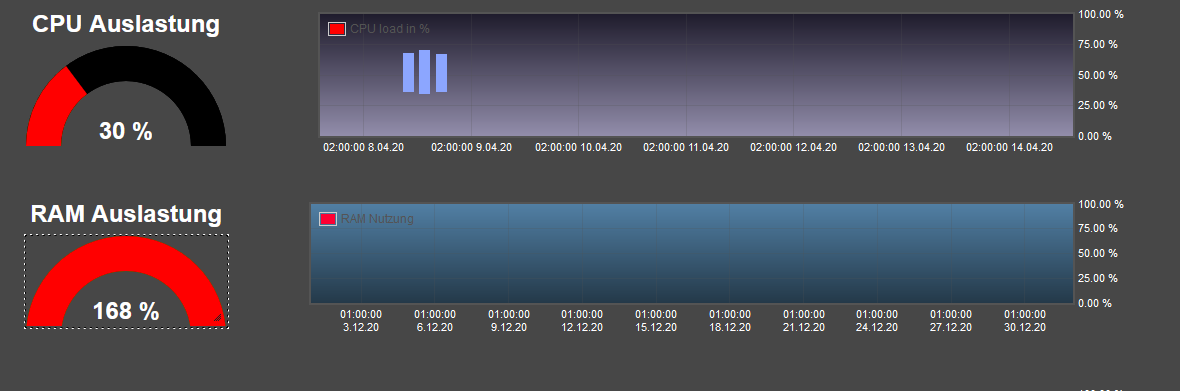Screen dimensions: 1180x391
Task: Click the 75.00 % label on CPU chart
Action: (1098, 44)
